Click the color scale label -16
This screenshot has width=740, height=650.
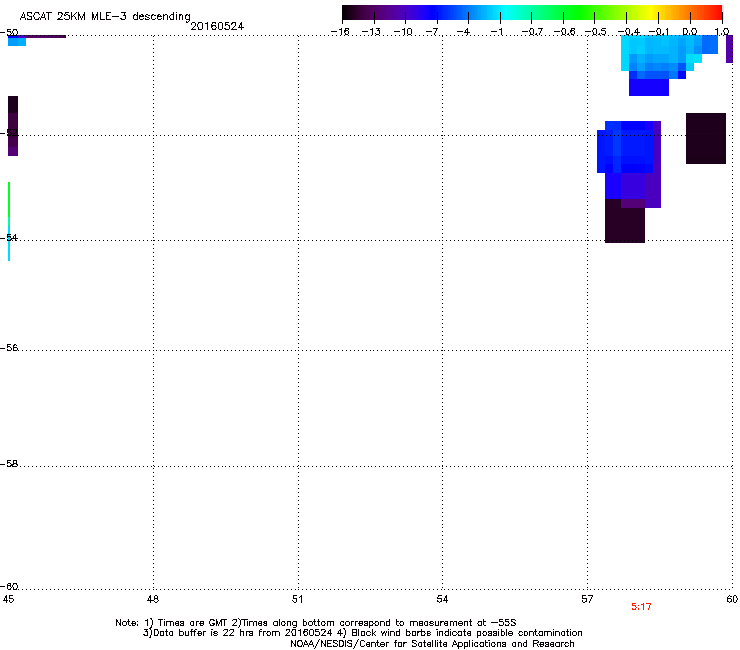point(340,32)
